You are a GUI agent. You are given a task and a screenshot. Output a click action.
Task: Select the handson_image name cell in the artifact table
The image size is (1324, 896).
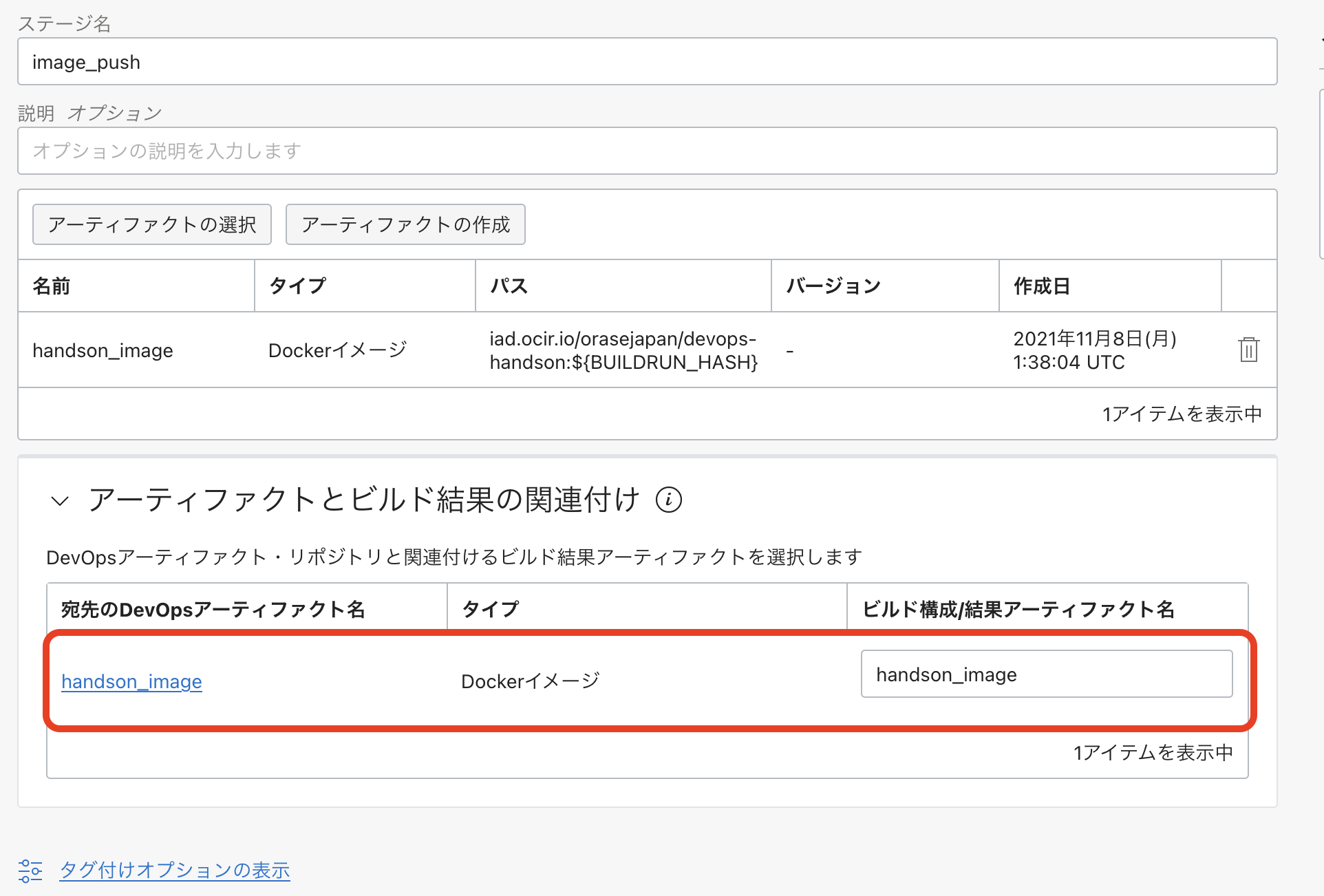pos(103,350)
